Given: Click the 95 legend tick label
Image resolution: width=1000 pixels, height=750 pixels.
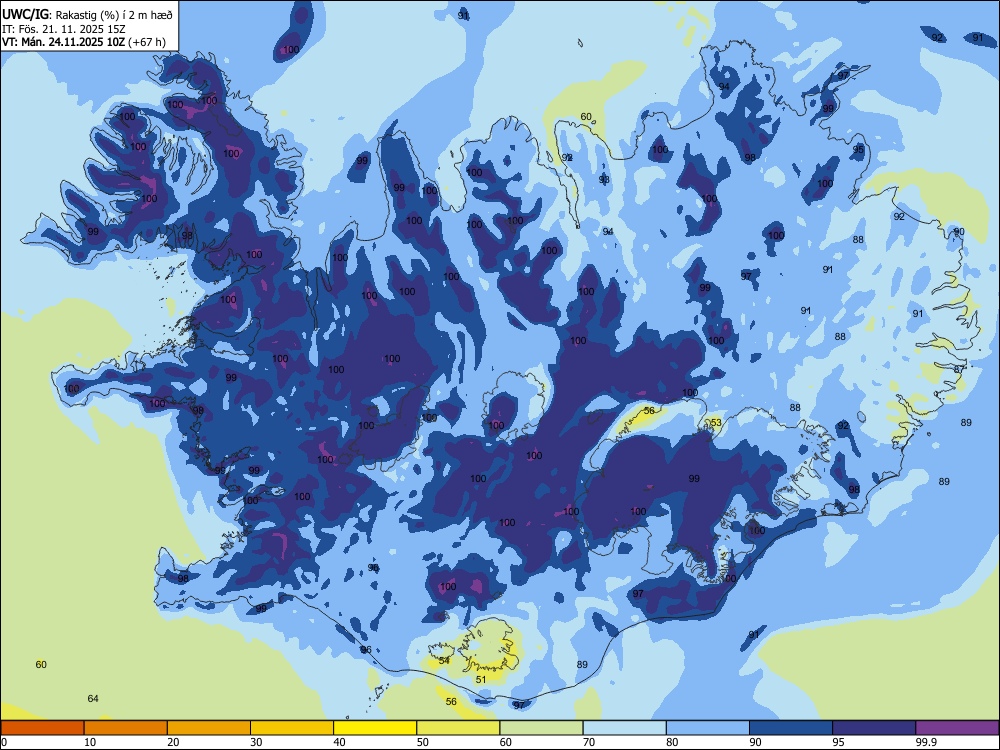Looking at the screenshot, I should (x=838, y=742).
